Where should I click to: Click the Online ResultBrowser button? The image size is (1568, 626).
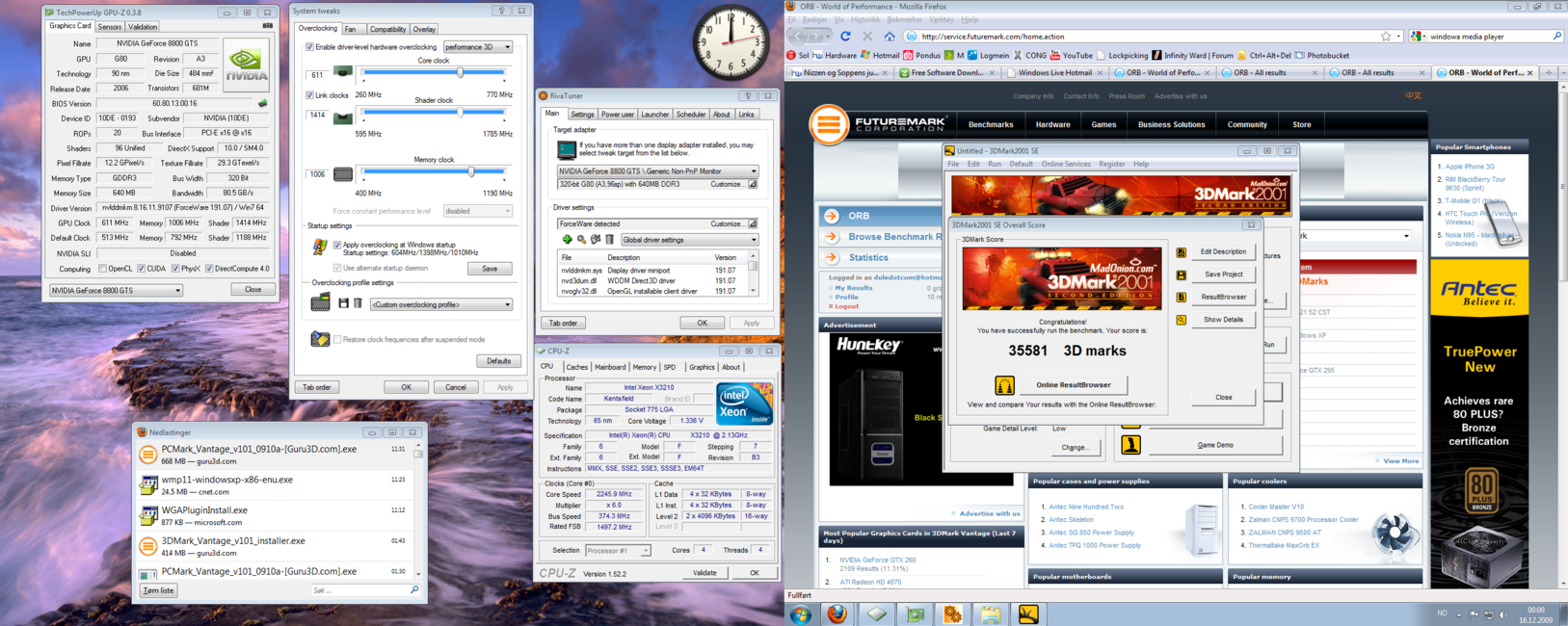coord(1073,385)
